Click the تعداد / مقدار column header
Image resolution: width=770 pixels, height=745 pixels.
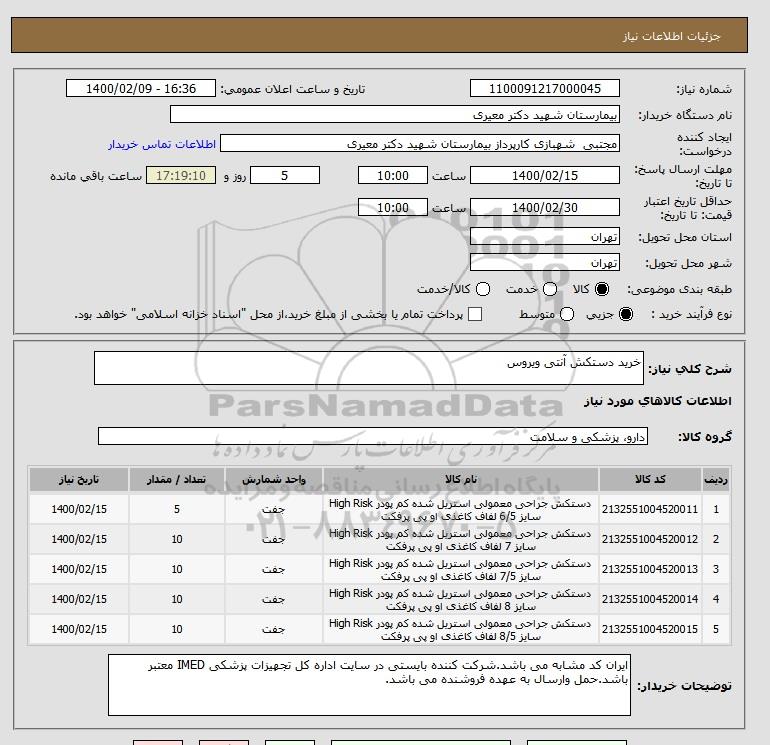tap(177, 479)
